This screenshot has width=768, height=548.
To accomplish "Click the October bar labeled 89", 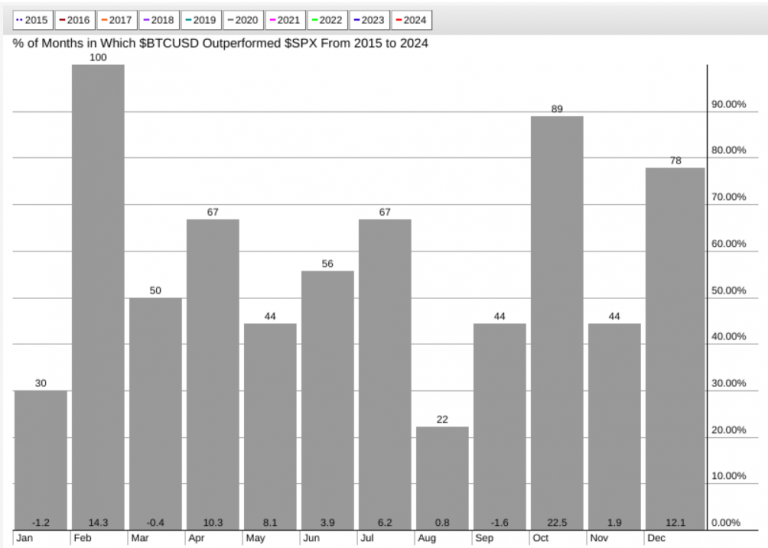I will (557, 323).
